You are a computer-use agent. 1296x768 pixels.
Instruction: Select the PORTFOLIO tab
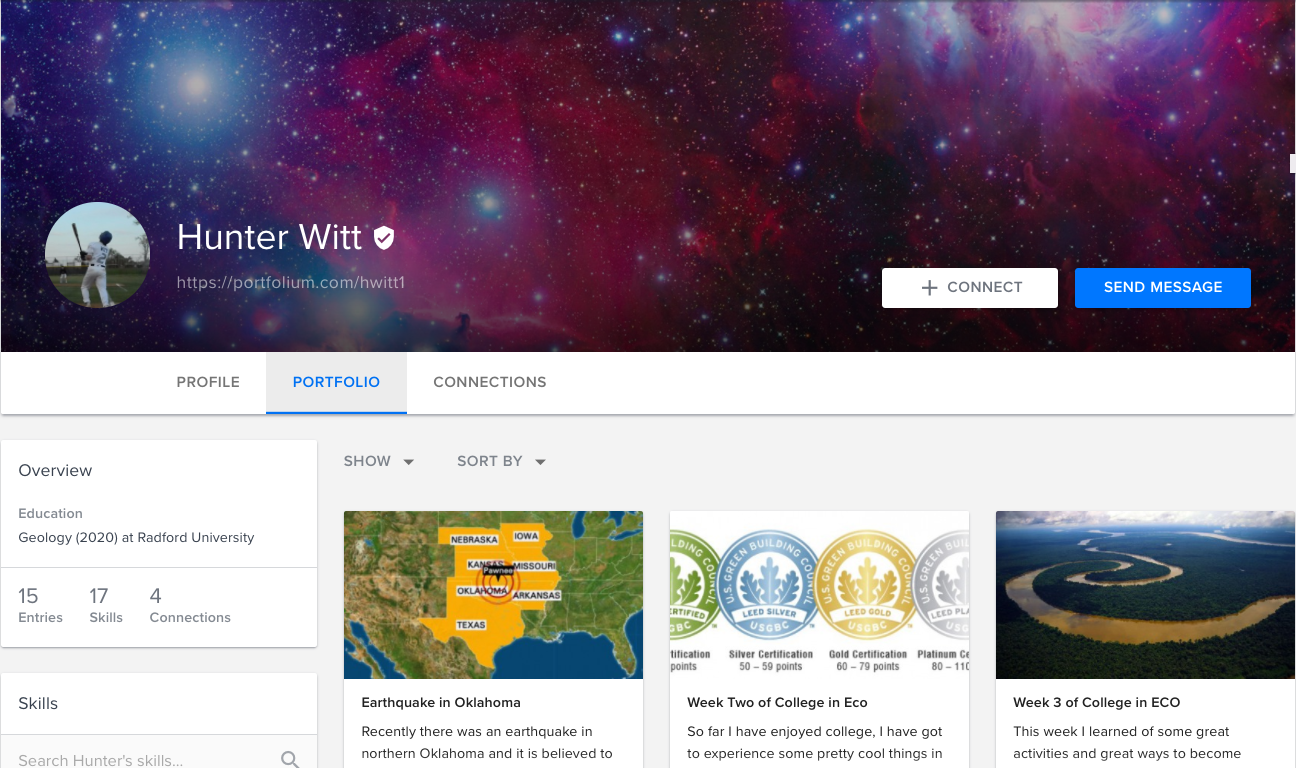coord(336,382)
